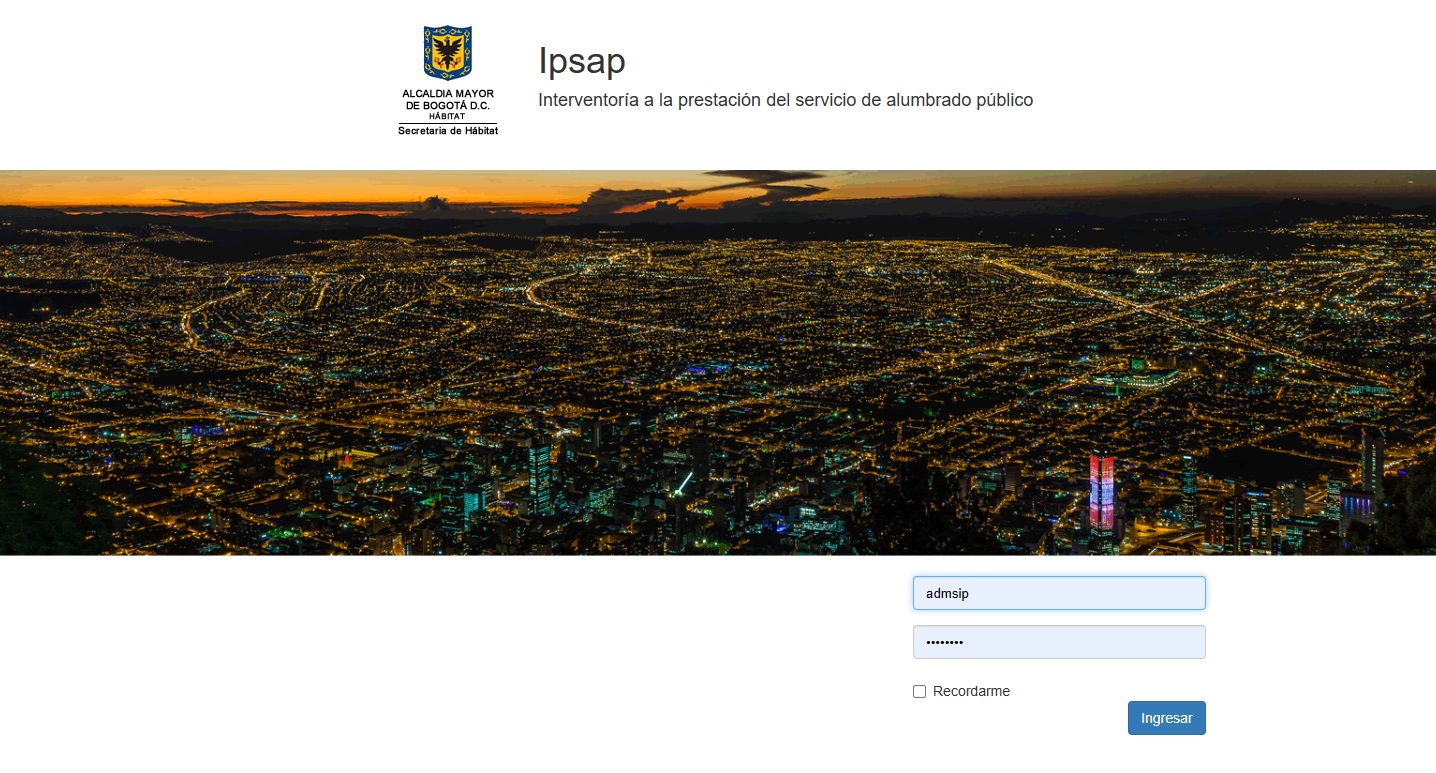This screenshot has height=773, width=1436.
Task: Click the "Ipsap" heading title
Action: (581, 61)
